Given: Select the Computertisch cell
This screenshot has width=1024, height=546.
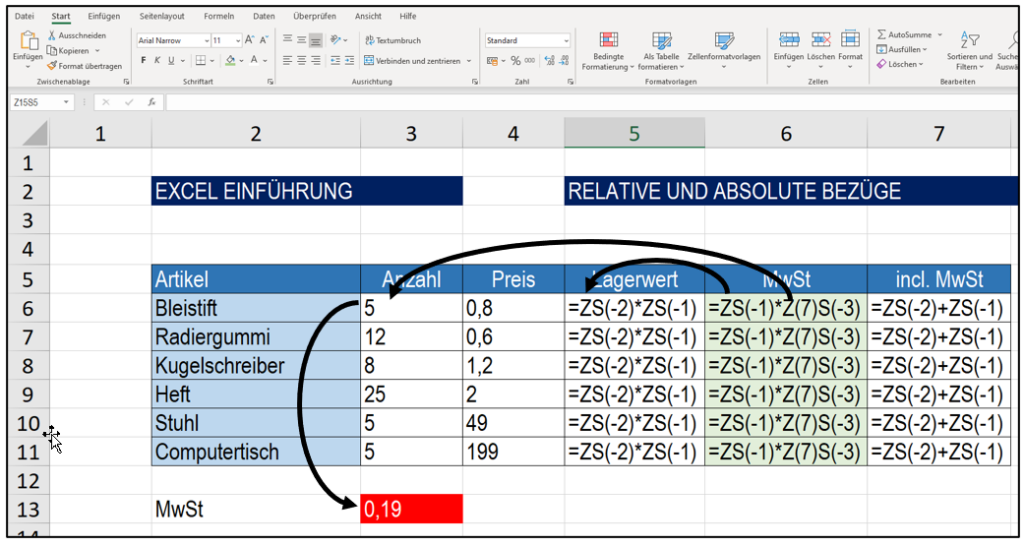Looking at the screenshot, I should point(256,451).
